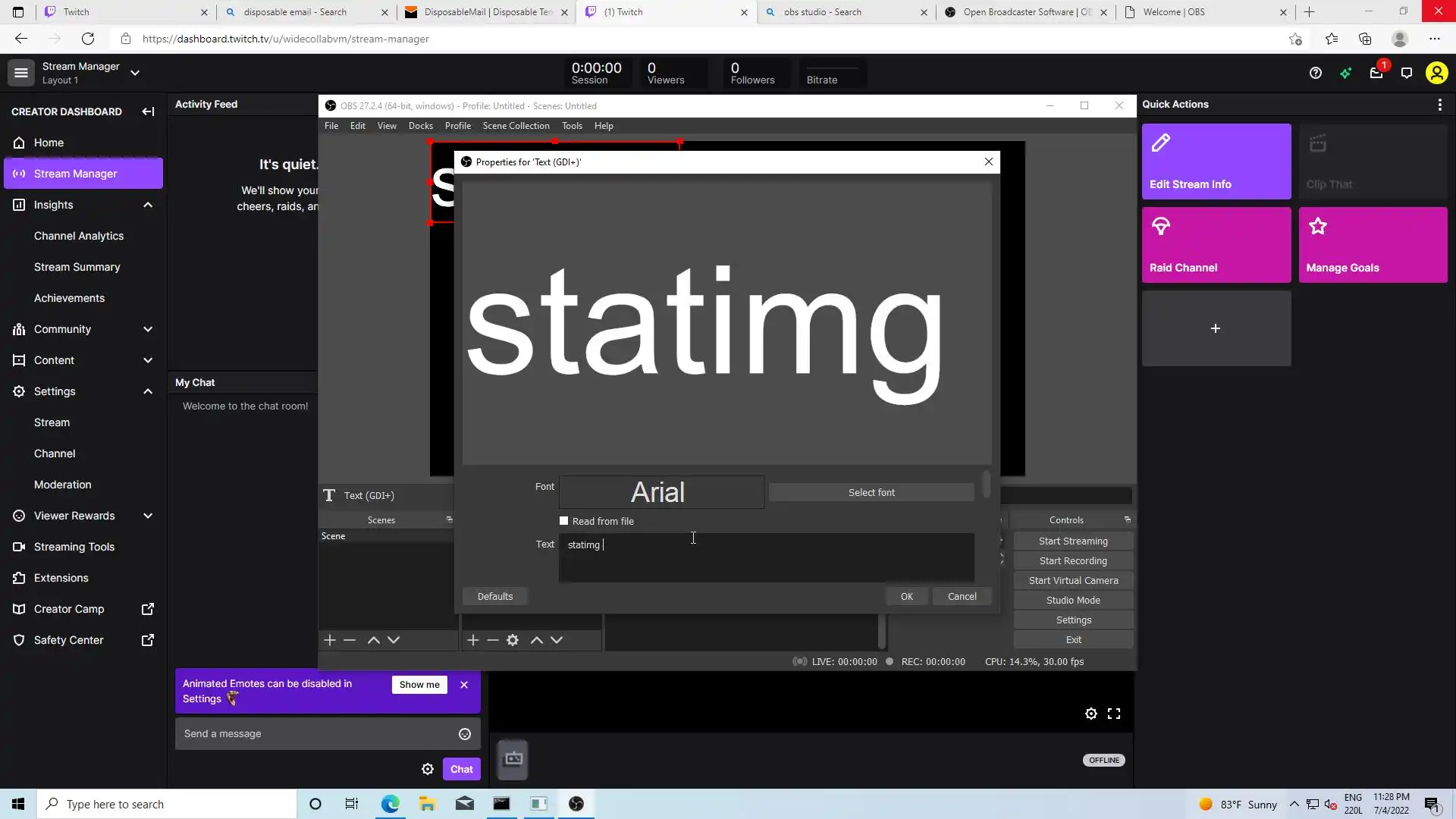Collapse creator dashboard sidebar arrow

(148, 111)
